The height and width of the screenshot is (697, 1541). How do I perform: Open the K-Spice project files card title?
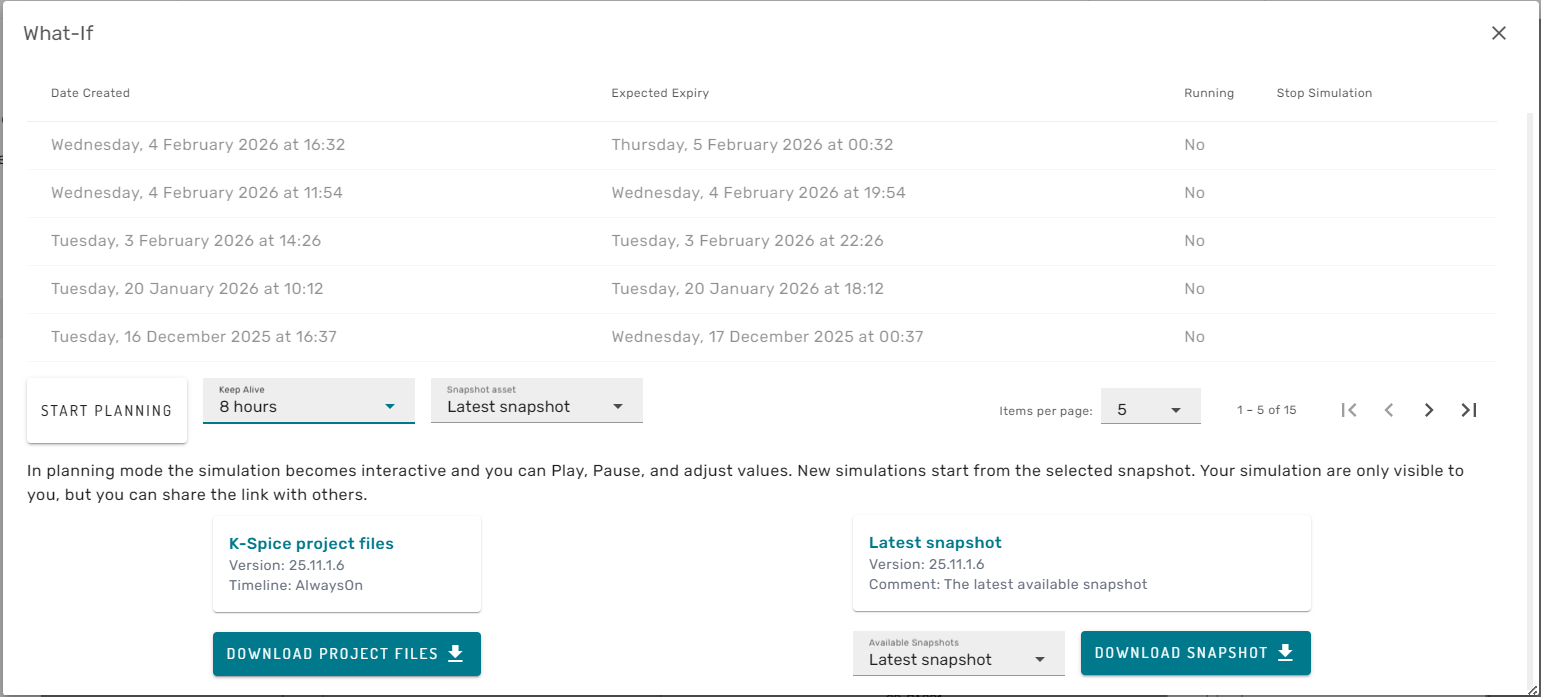click(311, 544)
